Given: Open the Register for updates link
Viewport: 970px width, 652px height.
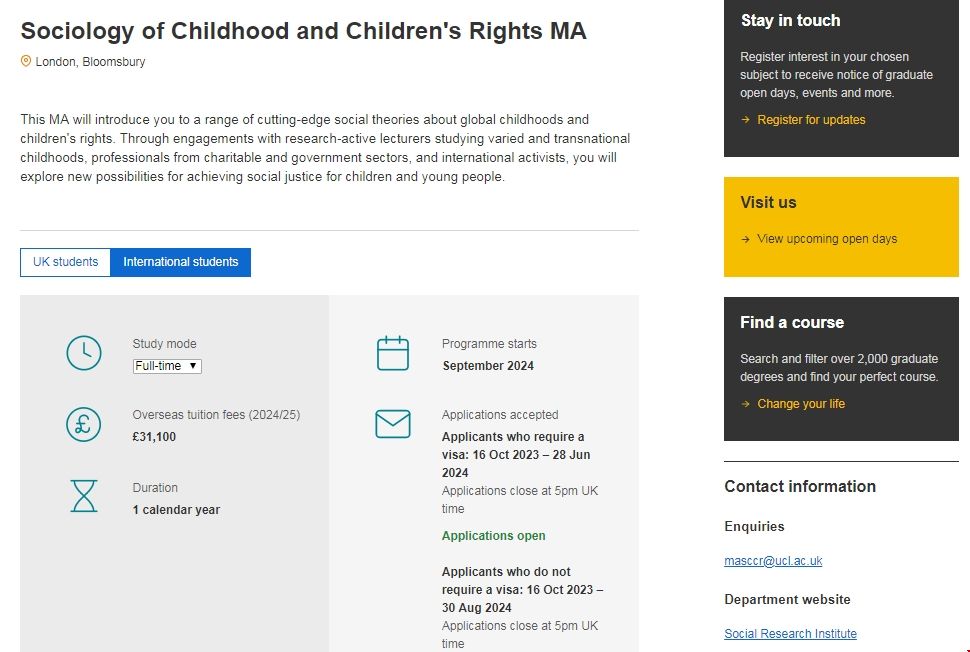Looking at the screenshot, I should [x=811, y=120].
